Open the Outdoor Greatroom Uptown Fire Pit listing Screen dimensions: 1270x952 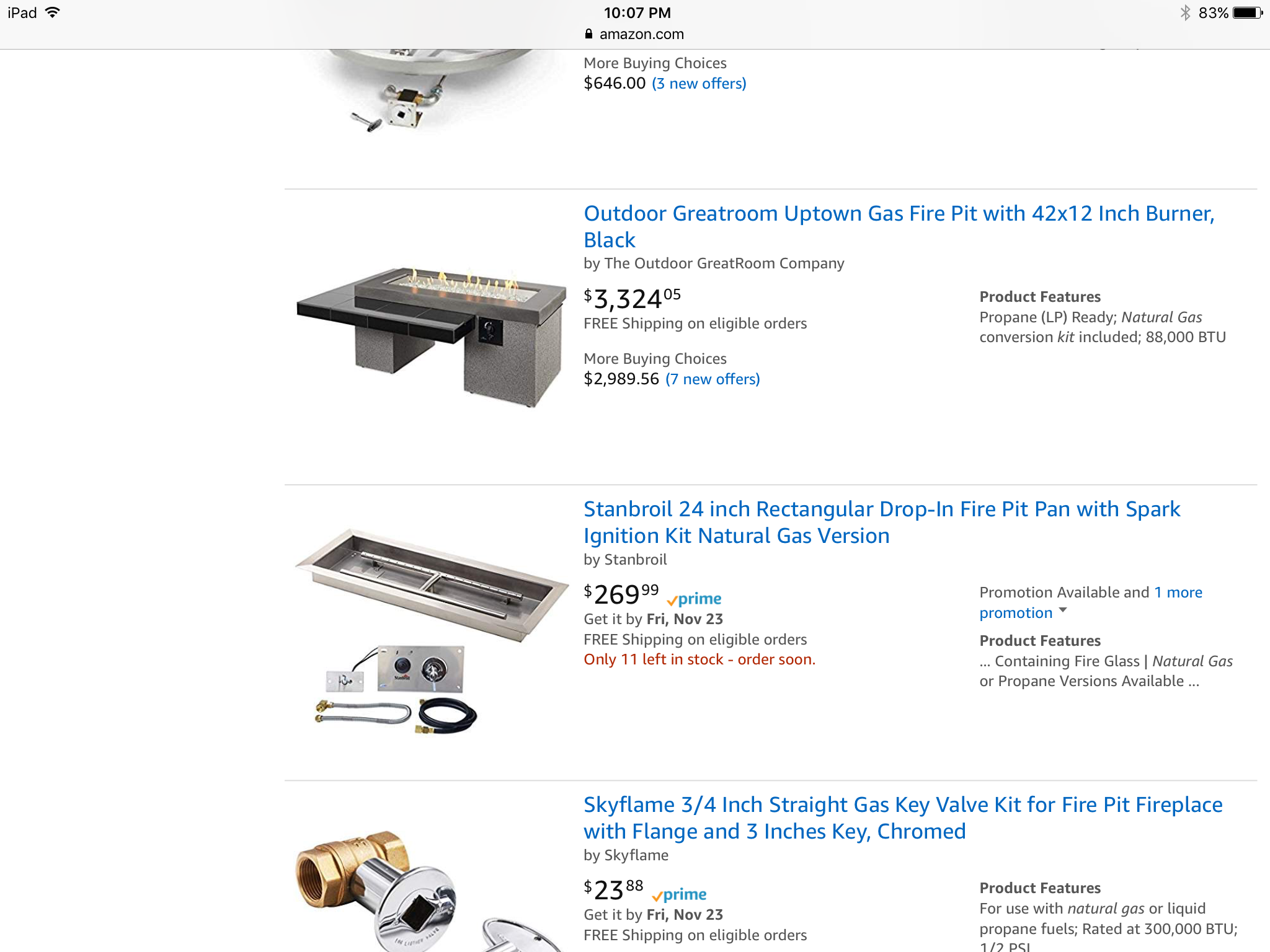(x=899, y=226)
